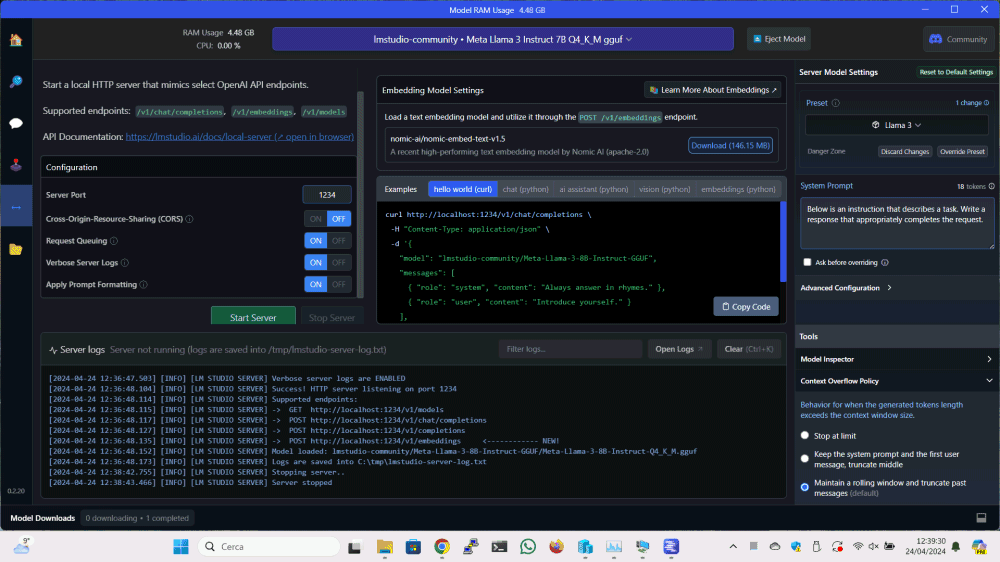Collapse the Context Overflow Policy section
Image resolution: width=1000 pixels, height=562 pixels.
point(896,381)
